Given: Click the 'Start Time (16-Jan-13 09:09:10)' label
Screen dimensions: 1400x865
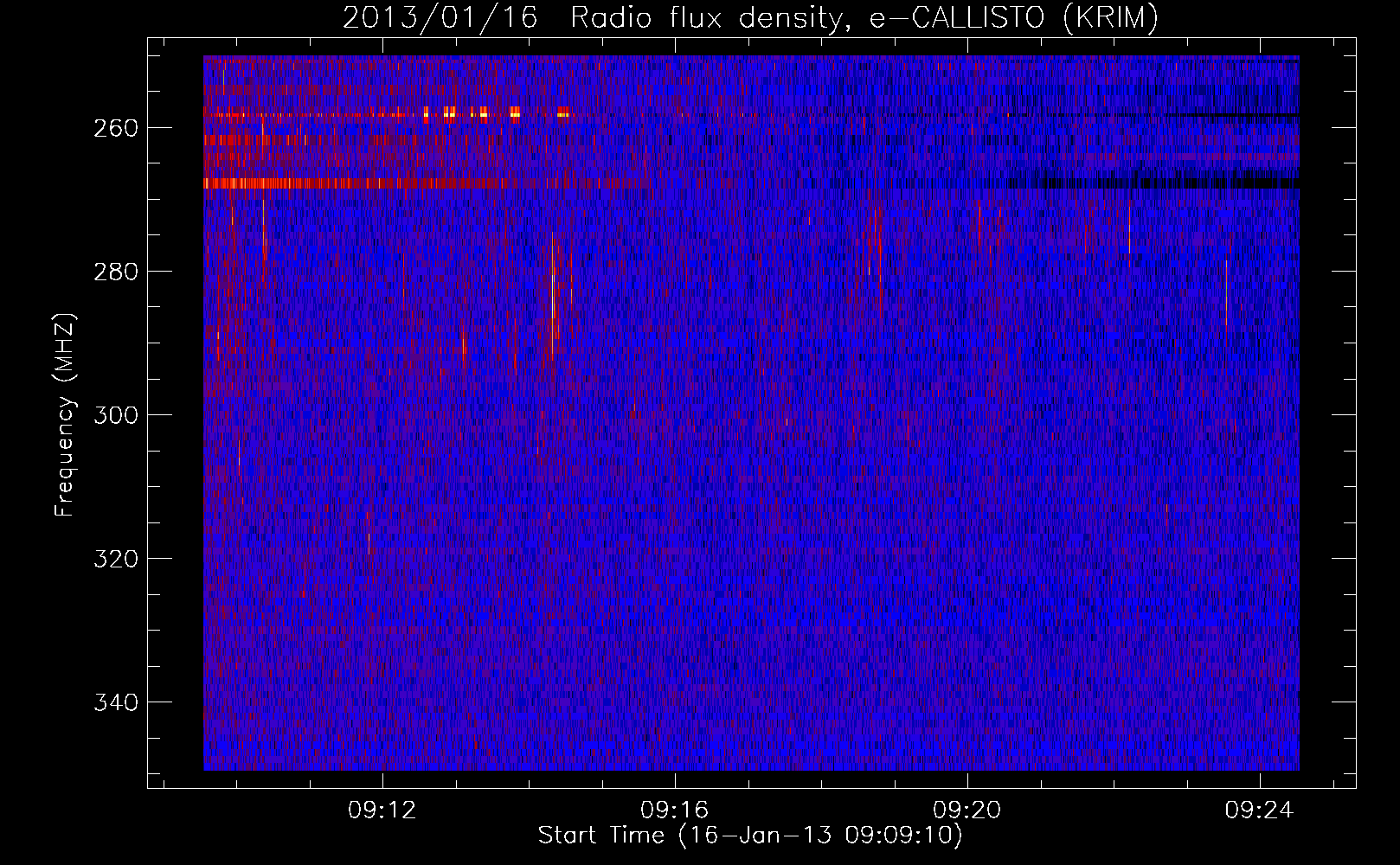Looking at the screenshot, I should pyautogui.click(x=749, y=836).
